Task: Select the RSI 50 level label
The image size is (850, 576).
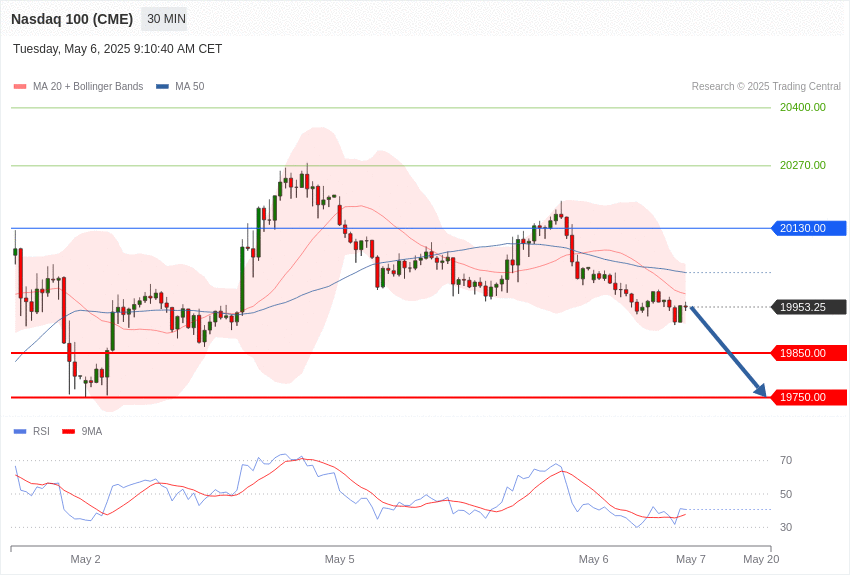Action: point(786,494)
